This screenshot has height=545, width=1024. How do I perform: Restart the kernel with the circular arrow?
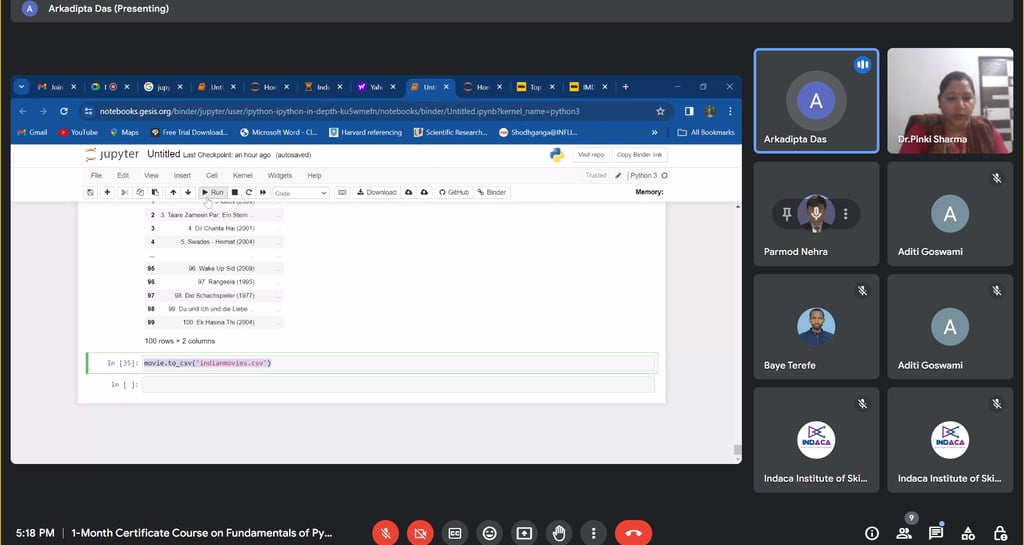pos(249,193)
